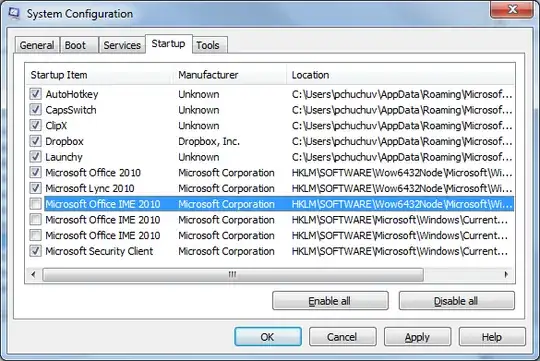
Task: Click the Disable all button
Action: (x=457, y=301)
